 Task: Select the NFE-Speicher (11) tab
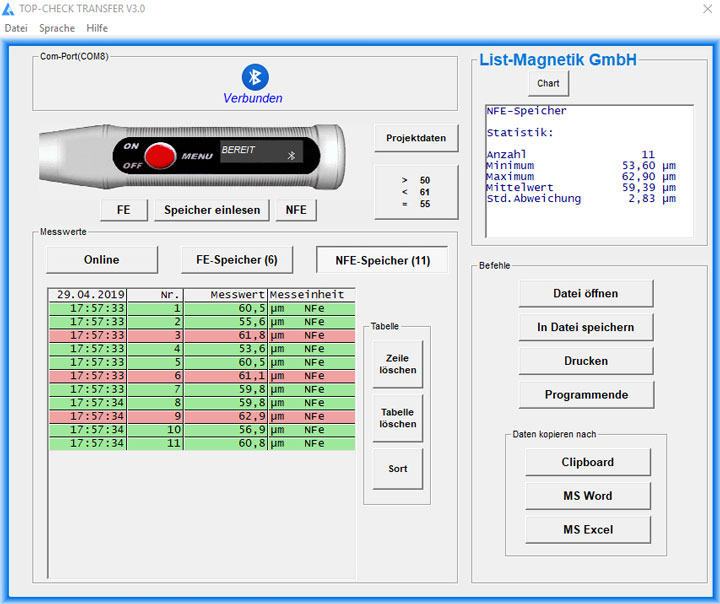382,260
